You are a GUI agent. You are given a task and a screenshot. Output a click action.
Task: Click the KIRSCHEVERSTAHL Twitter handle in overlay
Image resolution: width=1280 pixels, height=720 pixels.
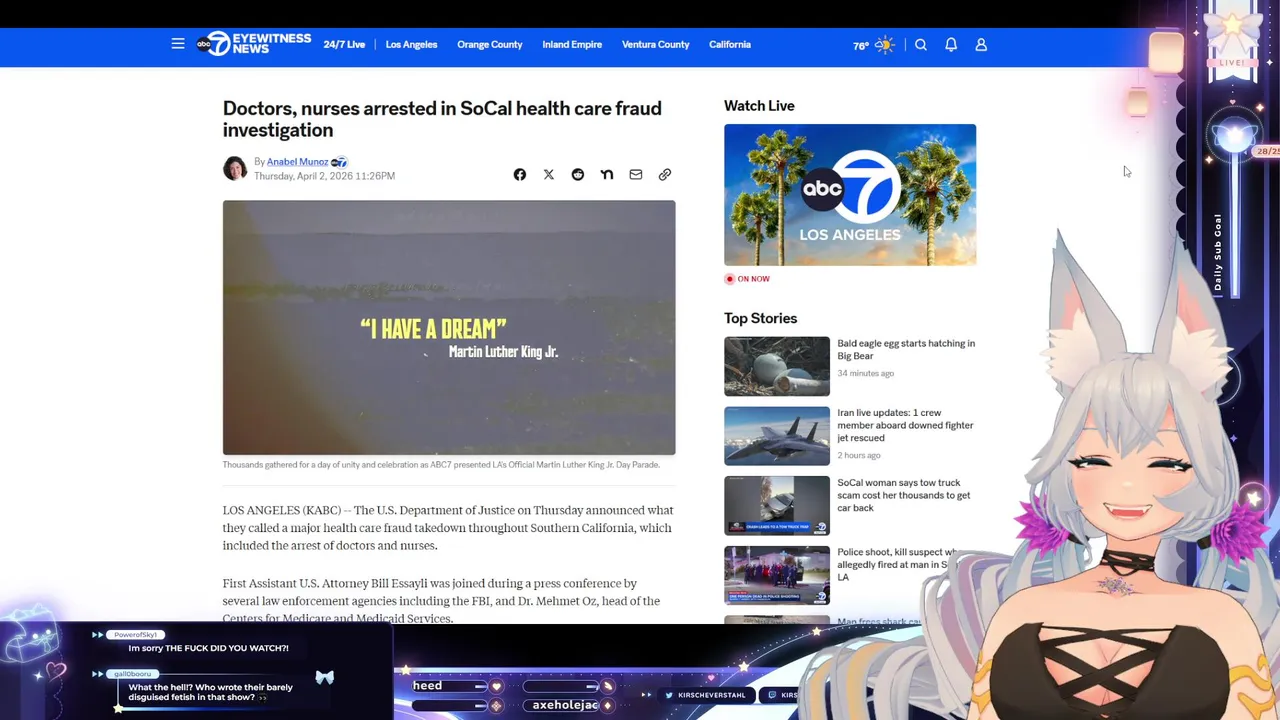click(705, 695)
